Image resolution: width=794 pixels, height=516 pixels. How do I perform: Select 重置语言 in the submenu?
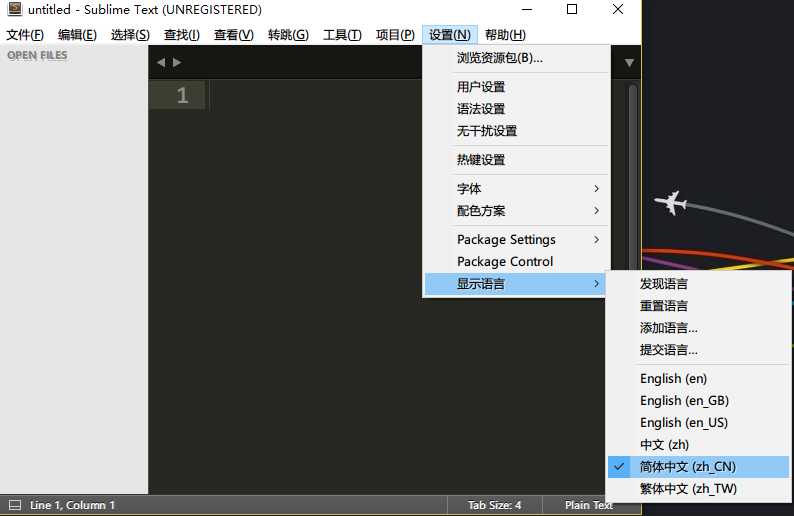698,306
